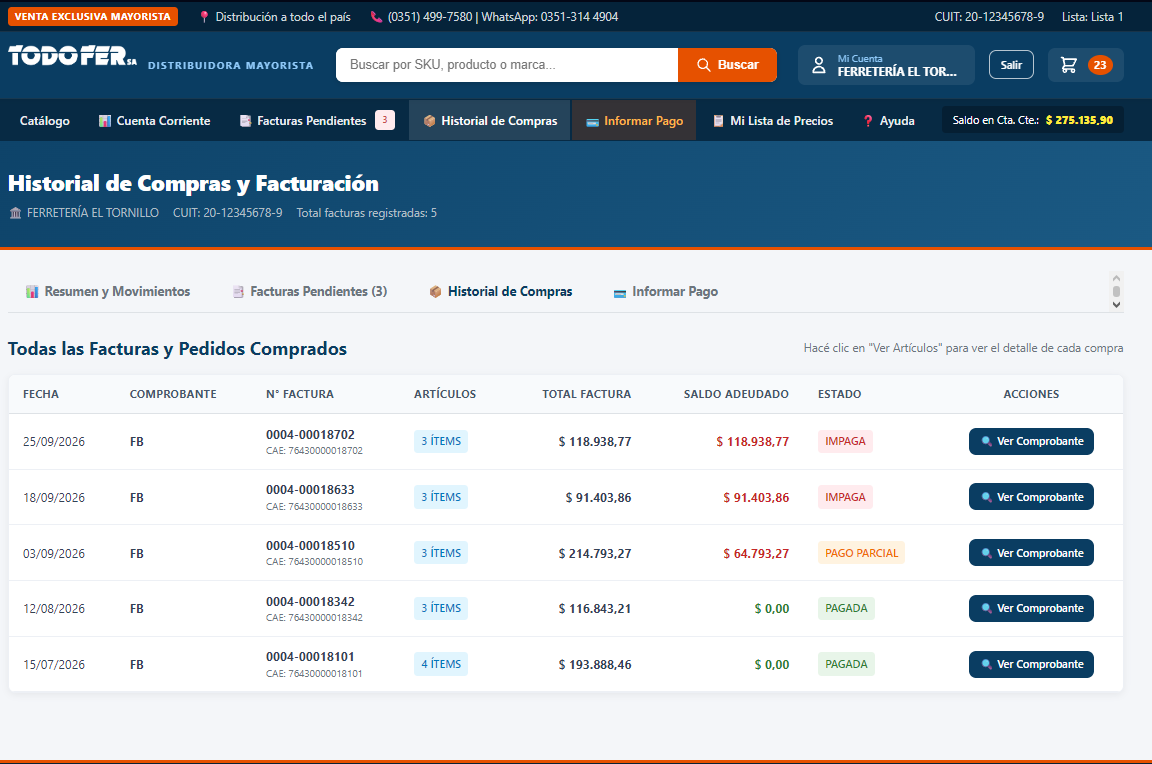Click the date 15/07/2026
Screen dimensions: 1152x764
pos(54,665)
